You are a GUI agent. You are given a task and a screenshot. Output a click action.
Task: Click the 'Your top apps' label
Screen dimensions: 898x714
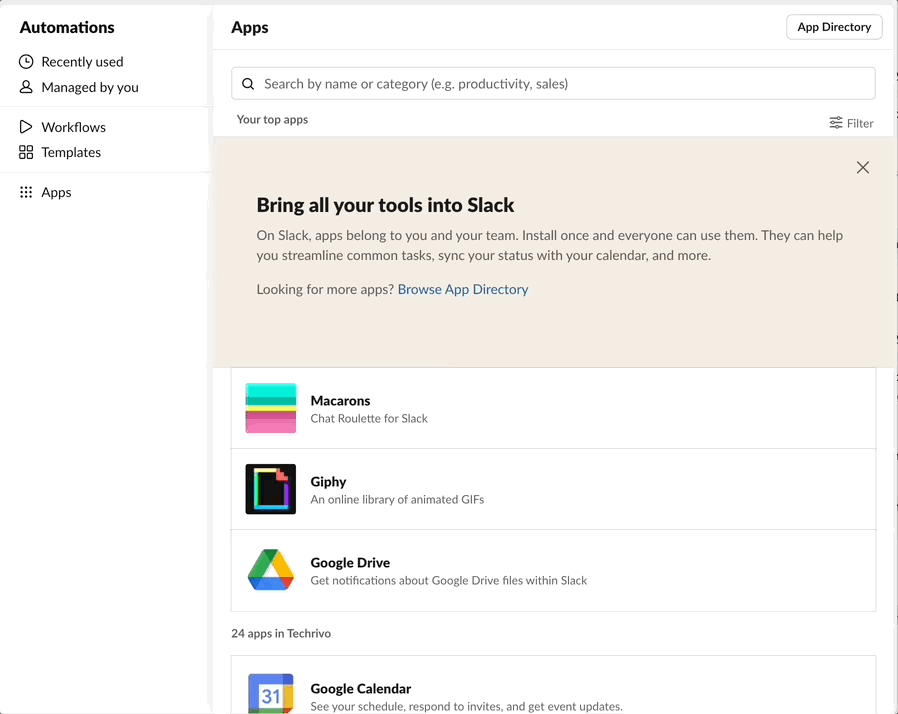[x=272, y=119]
